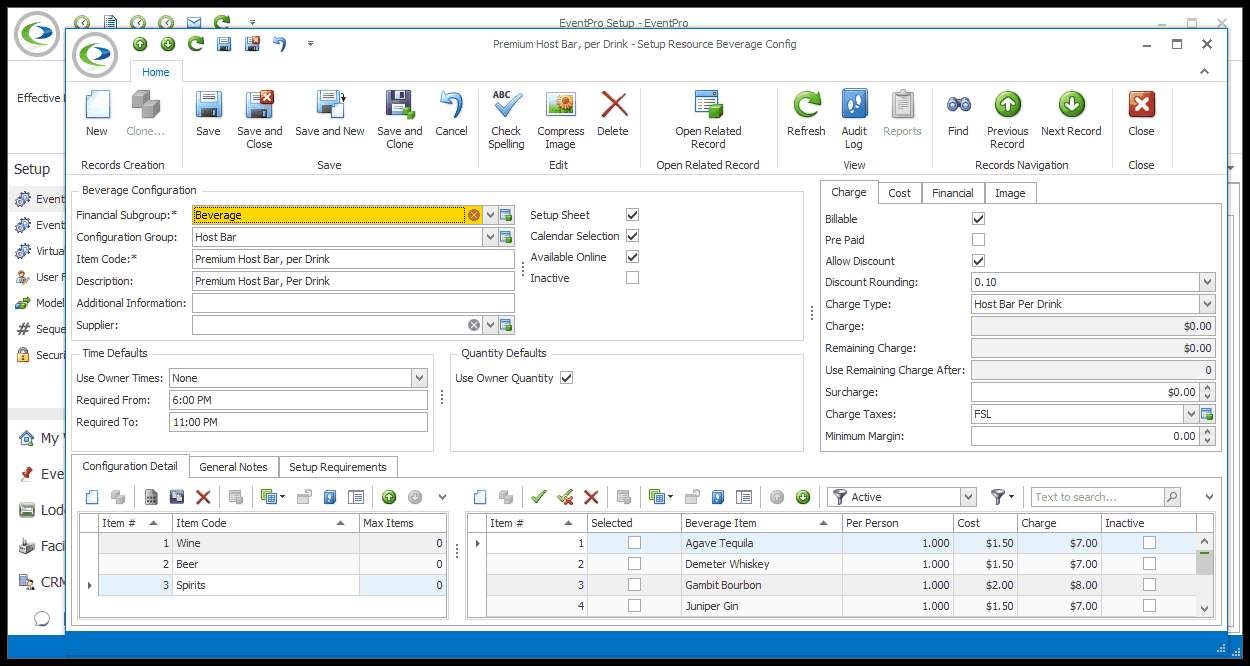Screen dimensions: 1250x666
Task: Click the quick access green up arrow icon
Action: coord(140,44)
